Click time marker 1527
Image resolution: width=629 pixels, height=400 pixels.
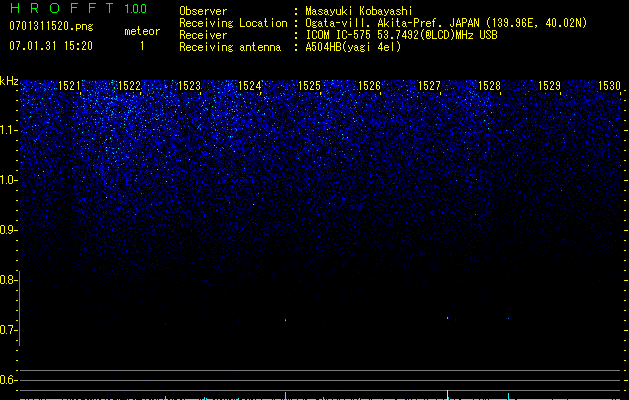tap(429, 86)
